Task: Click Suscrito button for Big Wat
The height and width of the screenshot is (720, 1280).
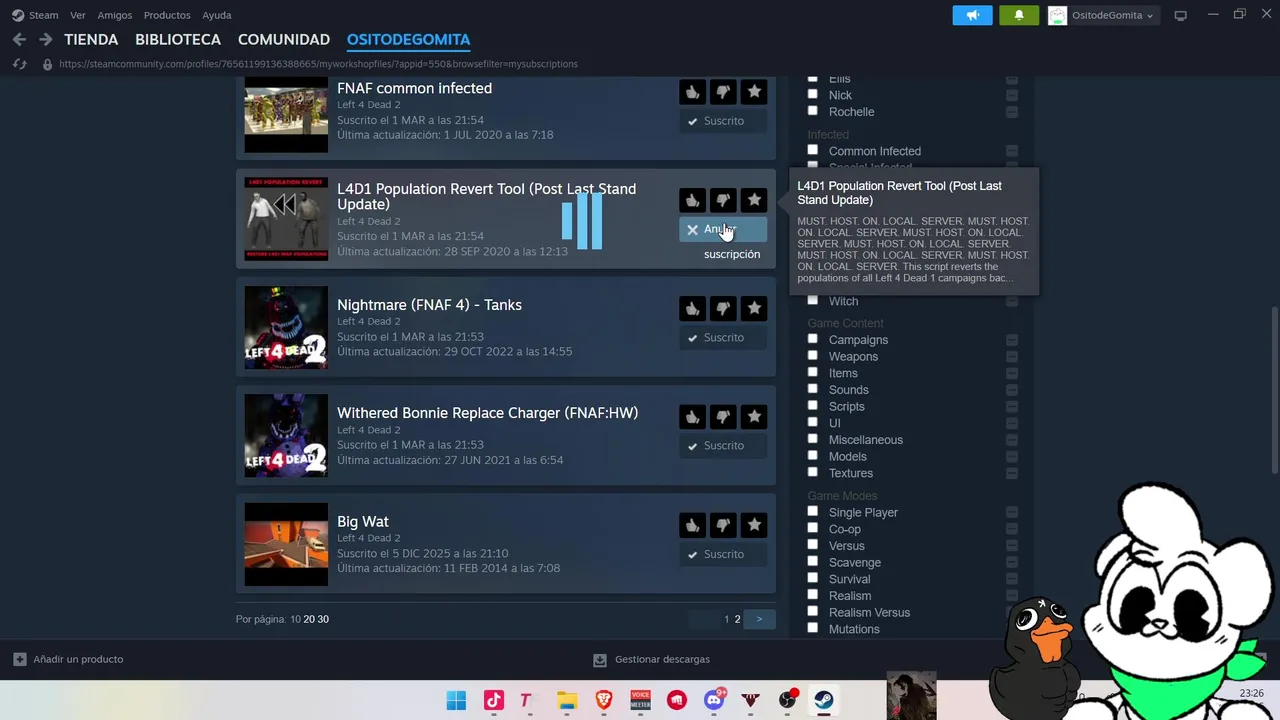Action: pos(723,554)
